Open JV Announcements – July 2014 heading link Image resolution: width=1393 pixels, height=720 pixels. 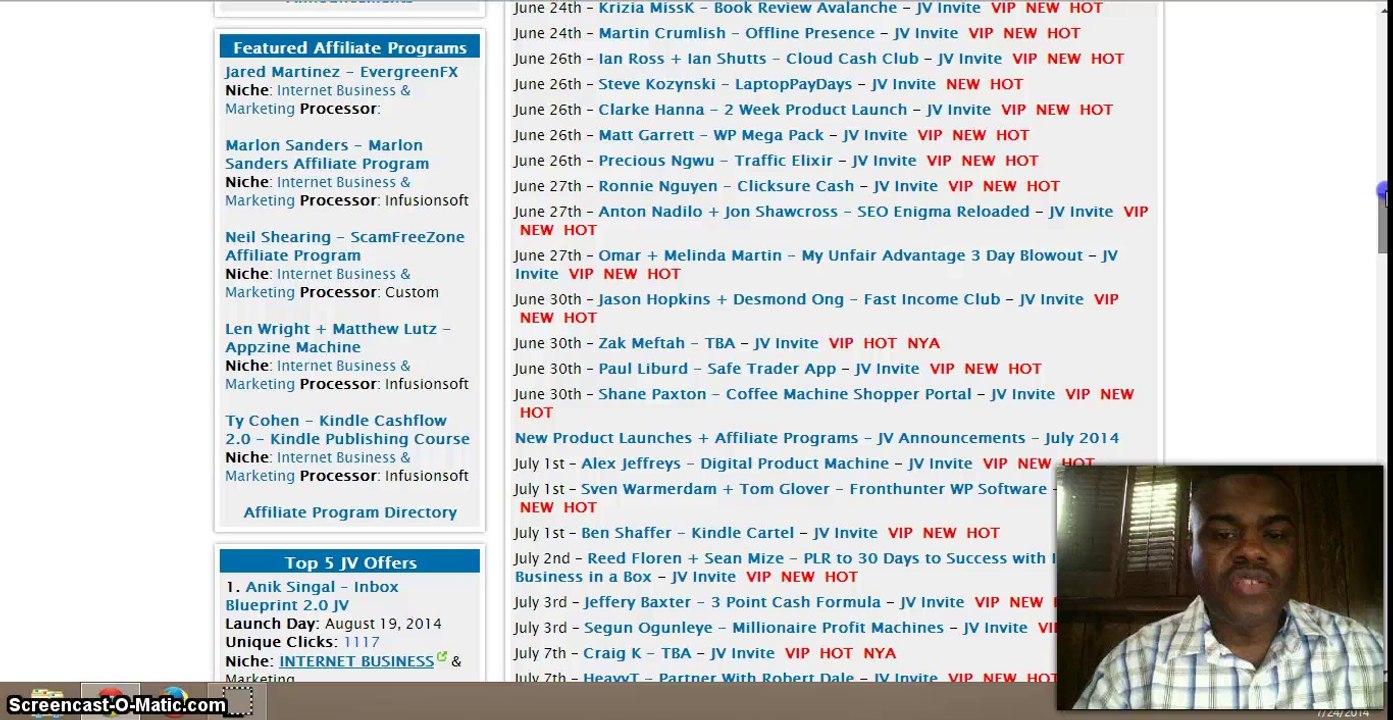coord(817,438)
